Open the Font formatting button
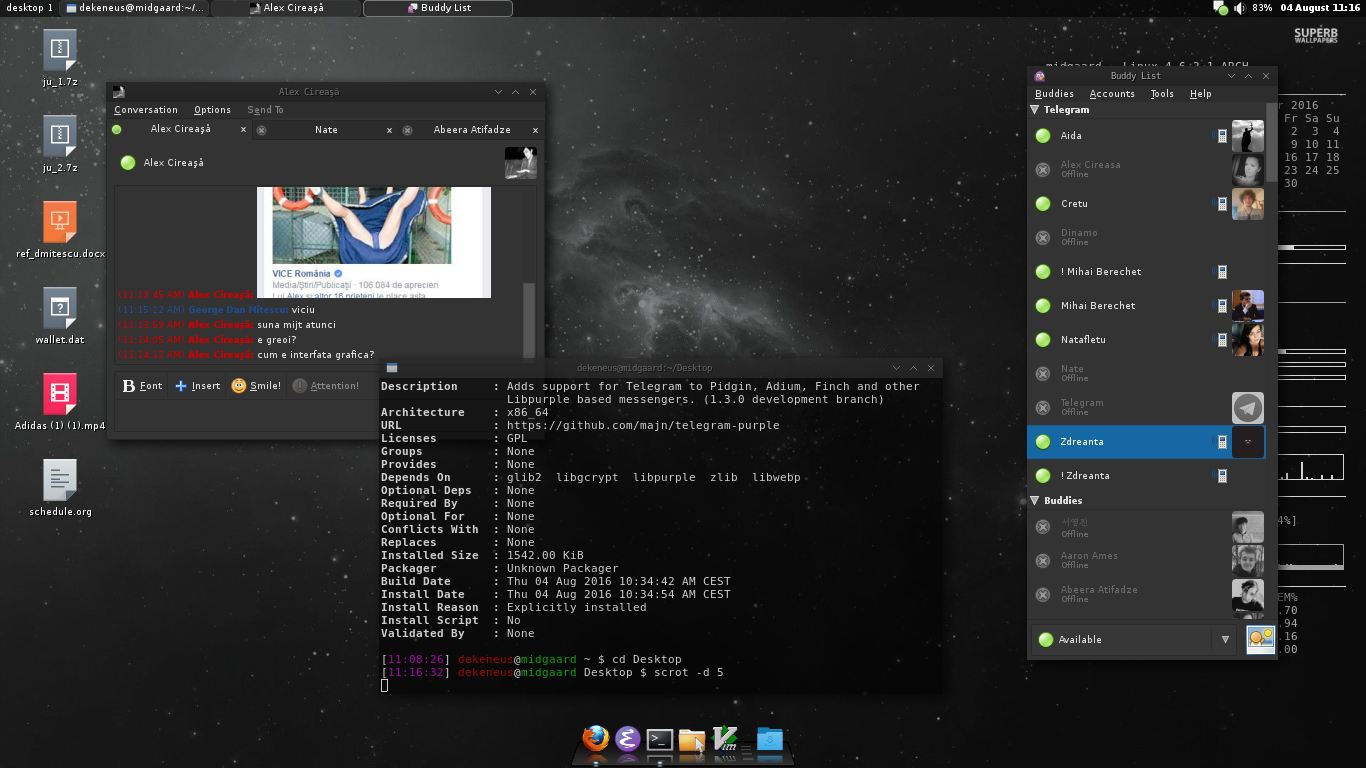The height and width of the screenshot is (768, 1366). point(142,386)
